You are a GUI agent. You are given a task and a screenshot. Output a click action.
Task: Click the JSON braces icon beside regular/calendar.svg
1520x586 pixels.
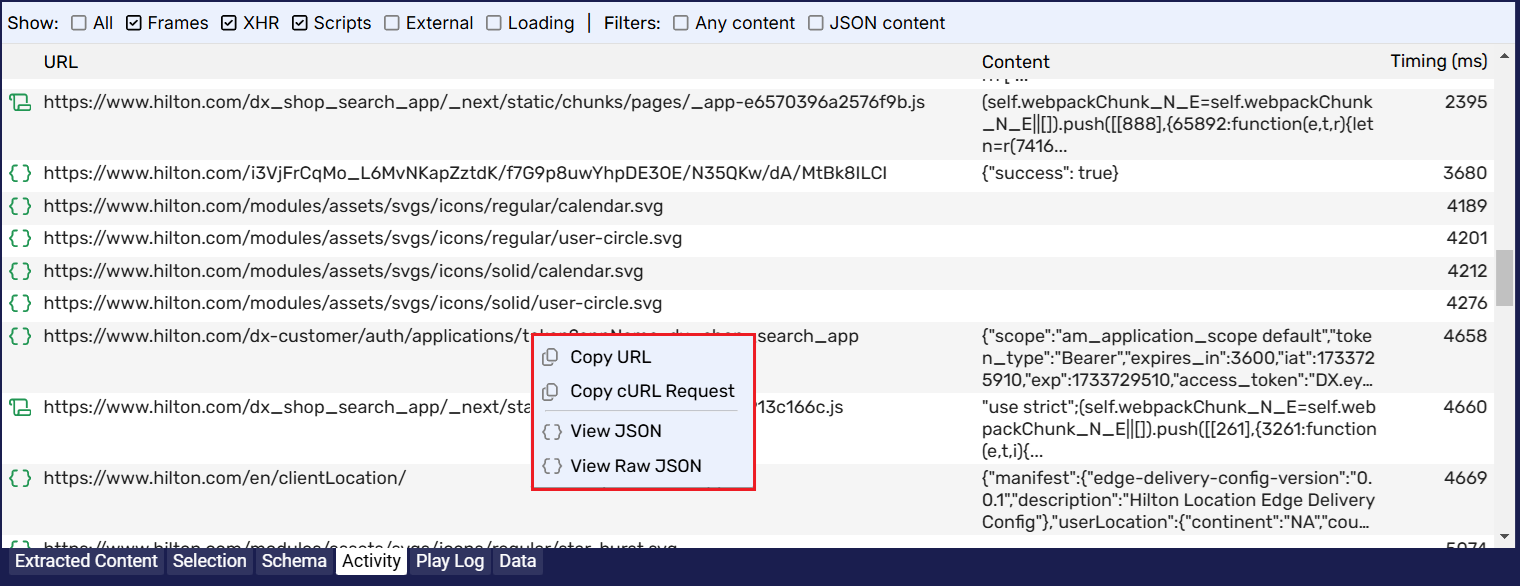click(20, 207)
